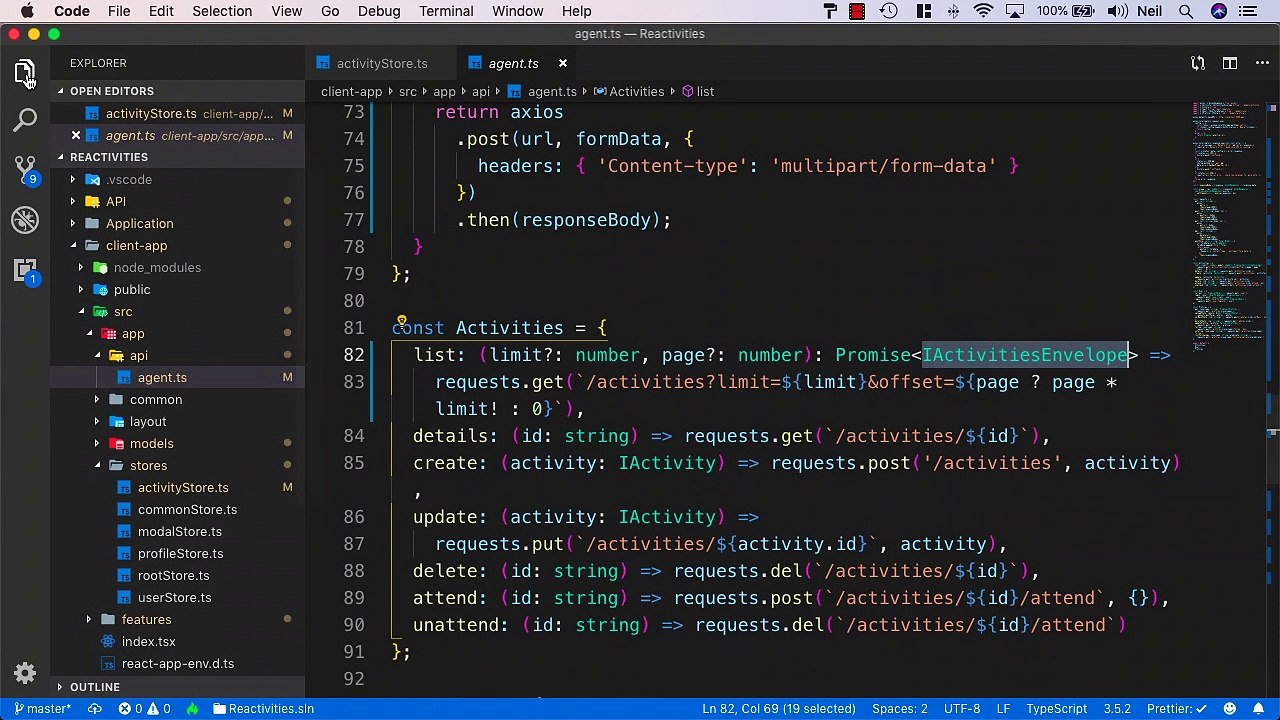This screenshot has width=1280, height=720.
Task: Click the LF end-of-line selector
Action: coord(1003,708)
